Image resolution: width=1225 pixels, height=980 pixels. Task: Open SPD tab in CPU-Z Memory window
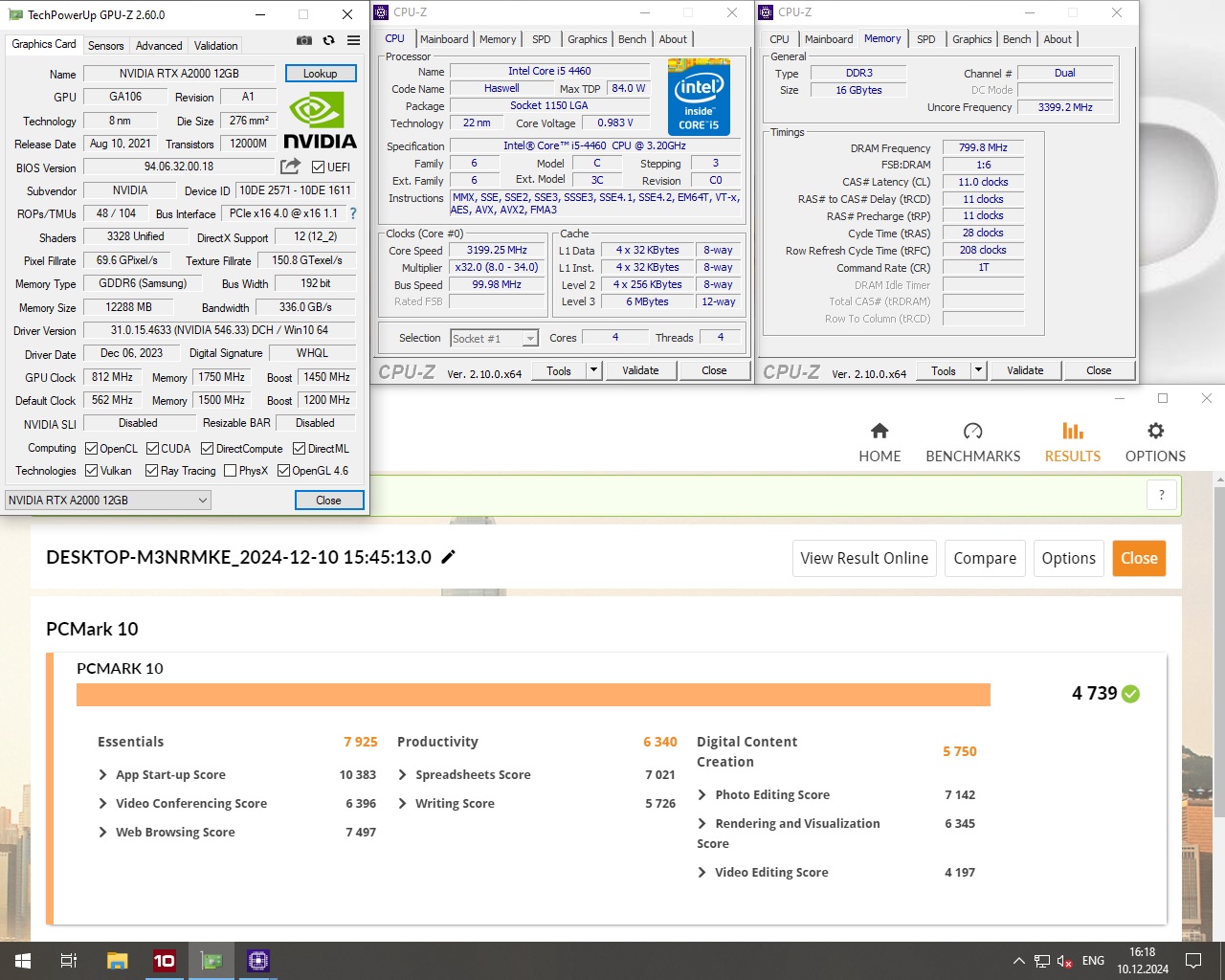coord(925,39)
